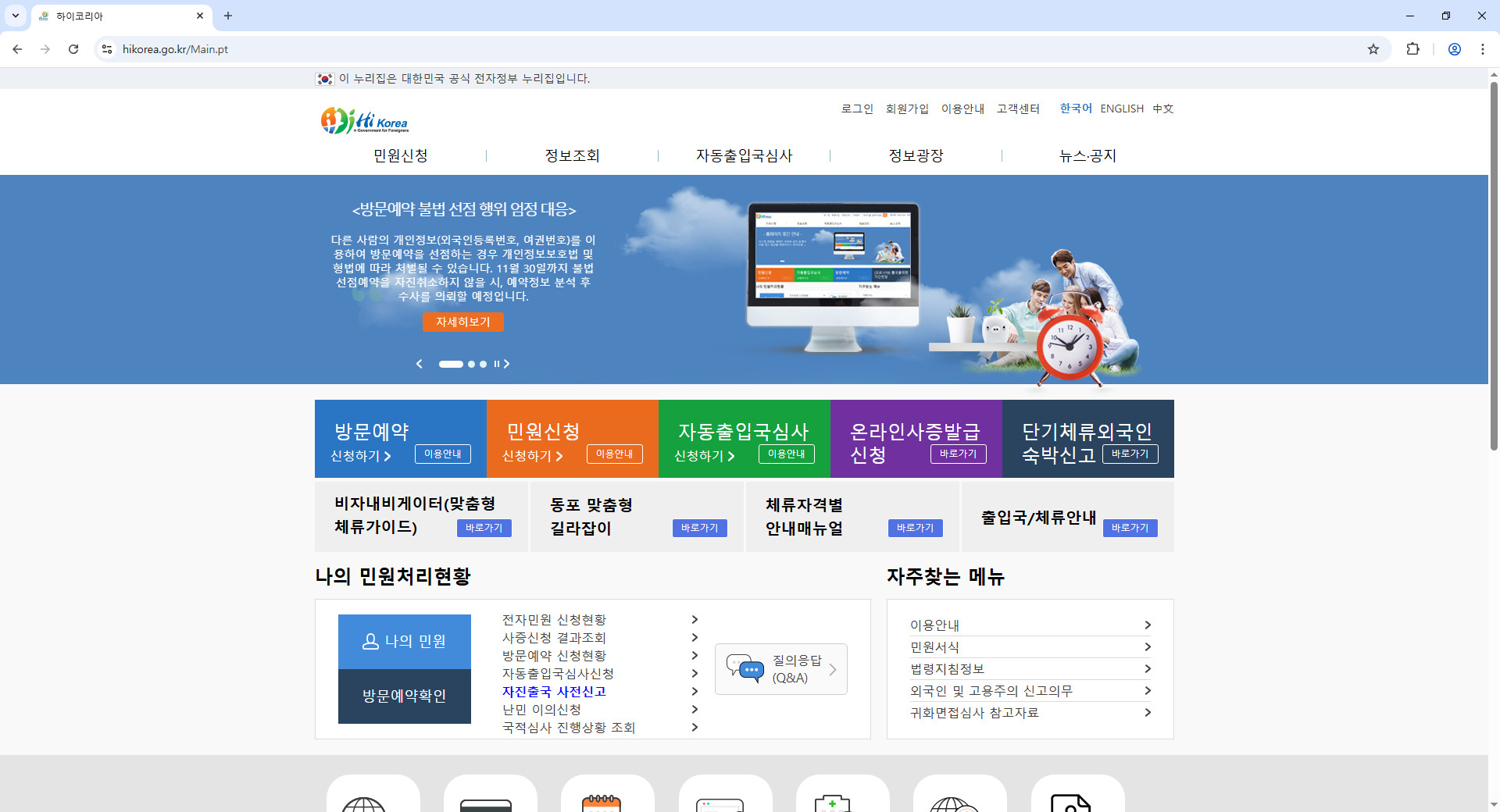Click 민원신청 신청하기 in orange tile
This screenshot has width=1500, height=812.
[533, 456]
